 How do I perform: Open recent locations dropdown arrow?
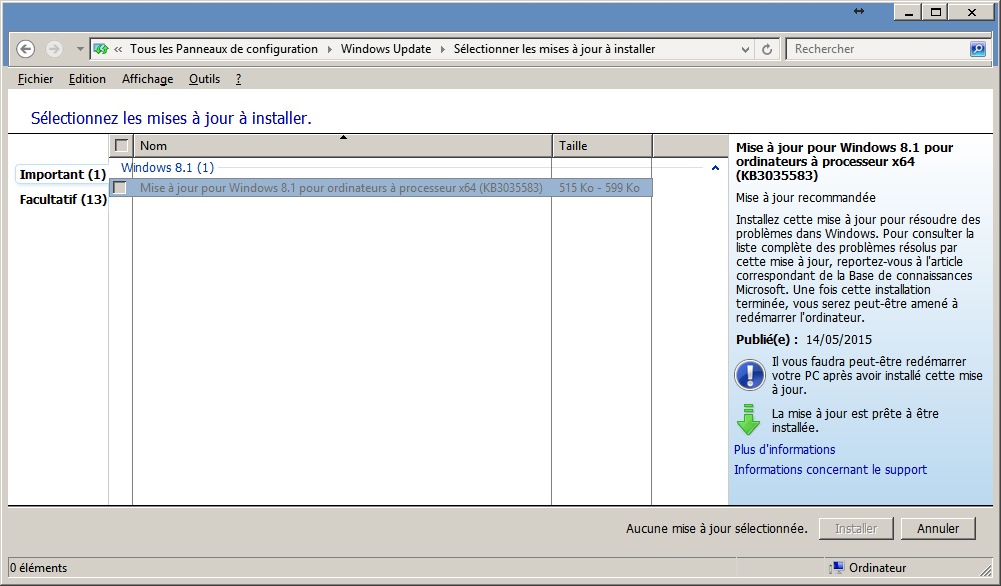[80, 49]
